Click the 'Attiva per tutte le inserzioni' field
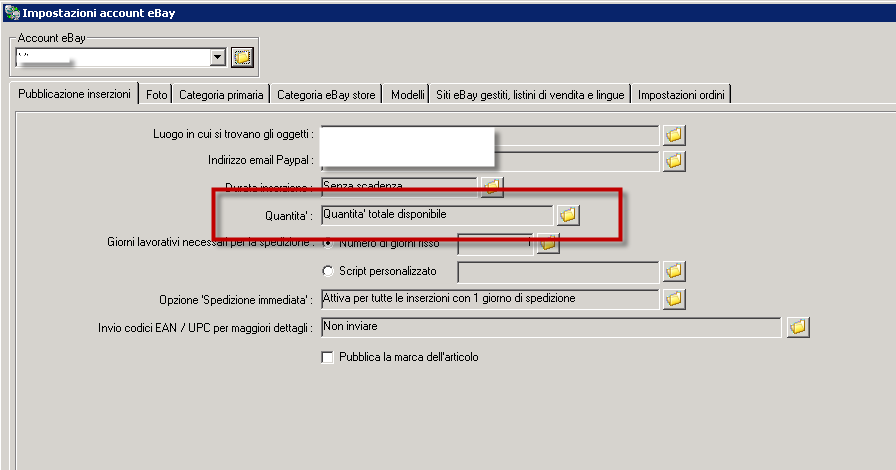Viewport: 896px width, 470px height. click(490, 299)
